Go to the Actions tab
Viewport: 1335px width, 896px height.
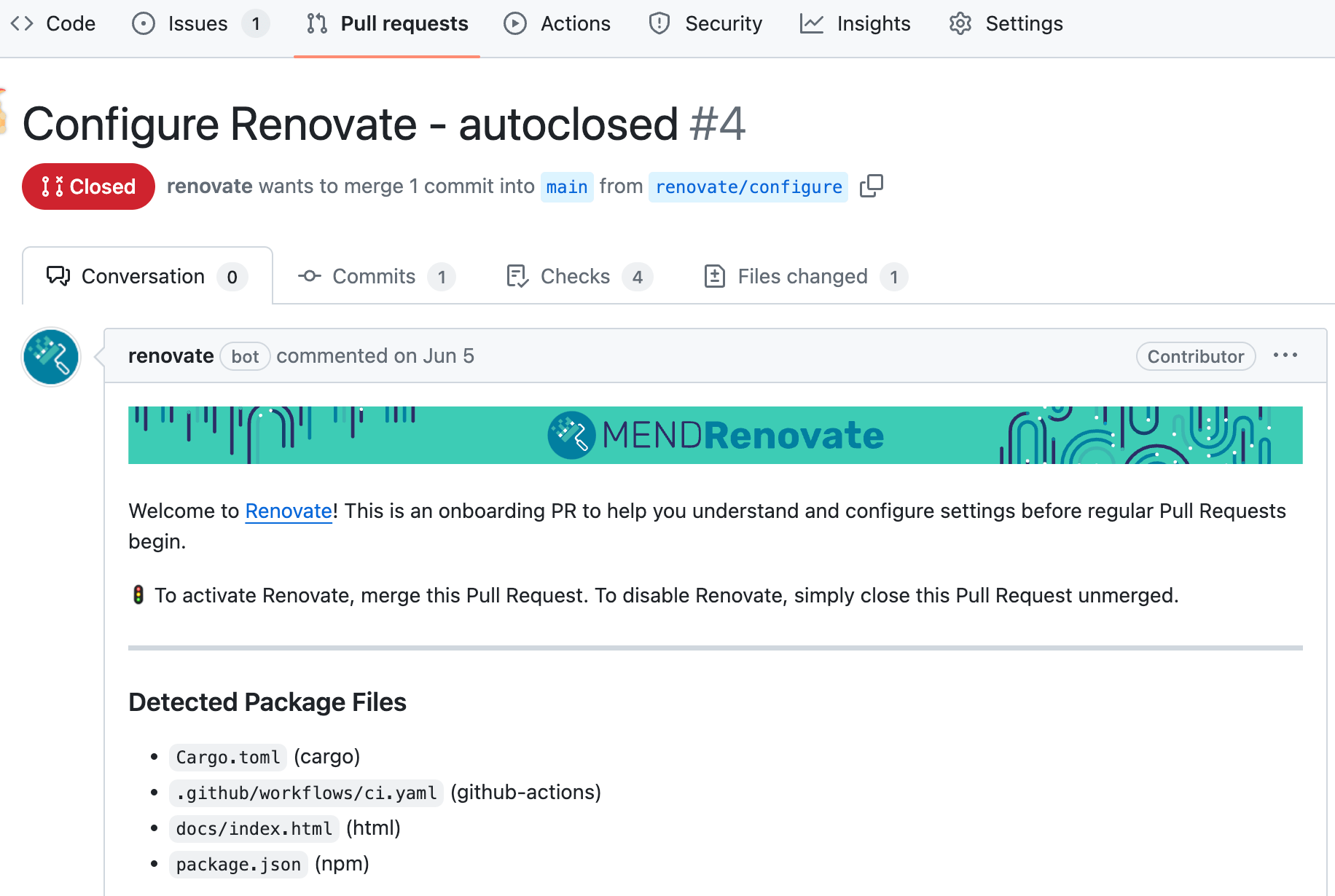tap(557, 23)
